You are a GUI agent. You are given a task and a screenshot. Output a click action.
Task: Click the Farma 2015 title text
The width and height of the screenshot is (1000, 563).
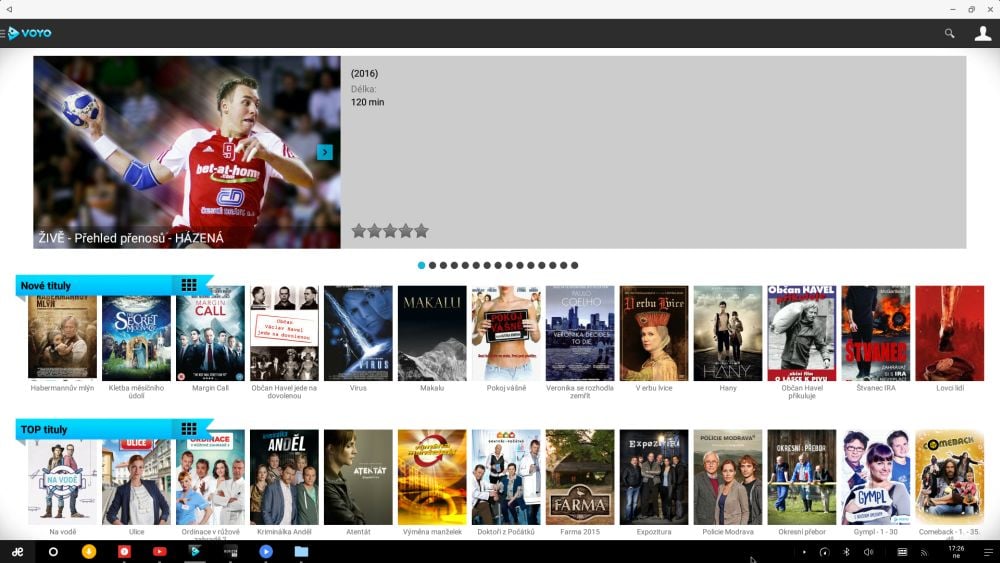tap(580, 532)
